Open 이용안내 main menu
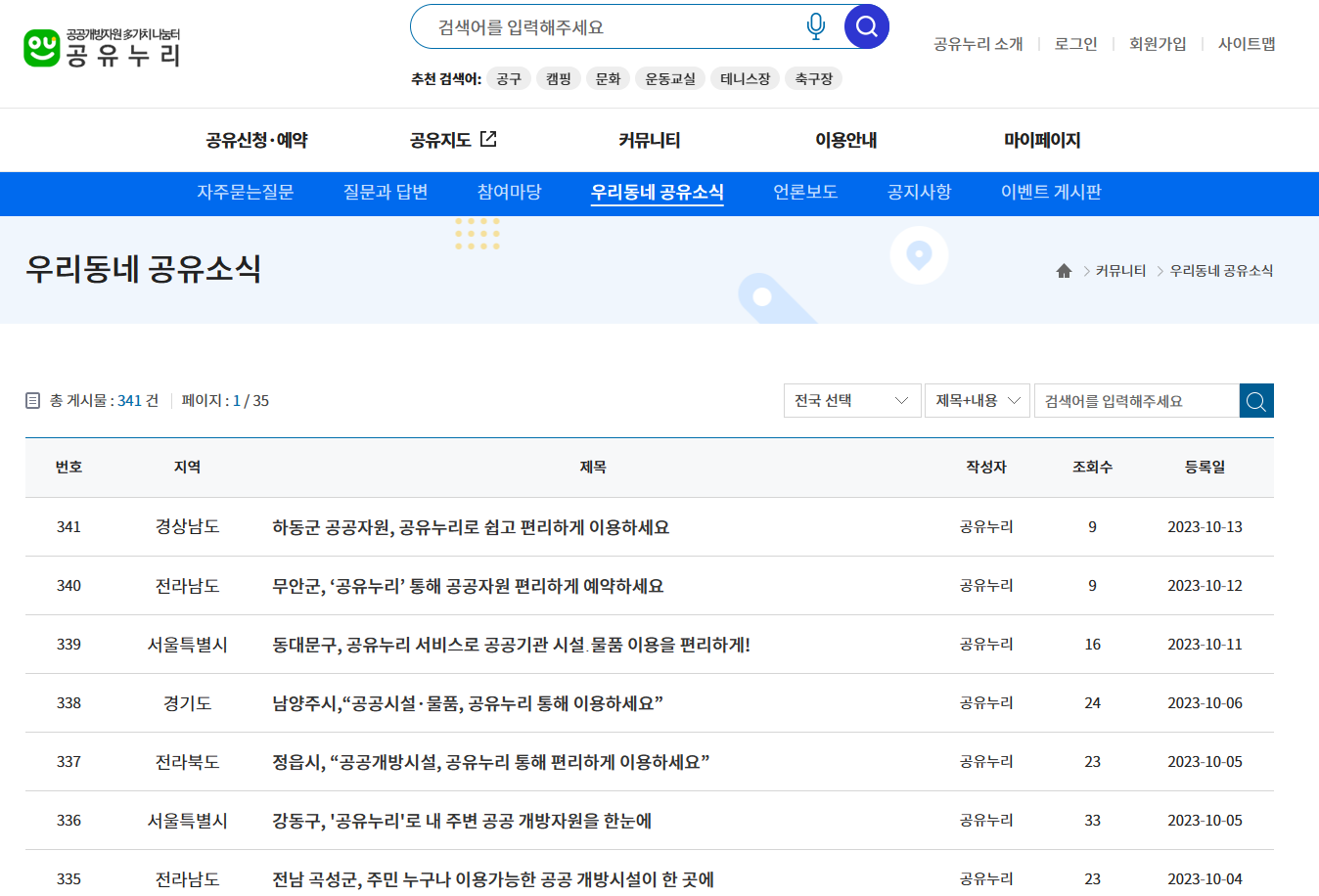 tap(846, 140)
